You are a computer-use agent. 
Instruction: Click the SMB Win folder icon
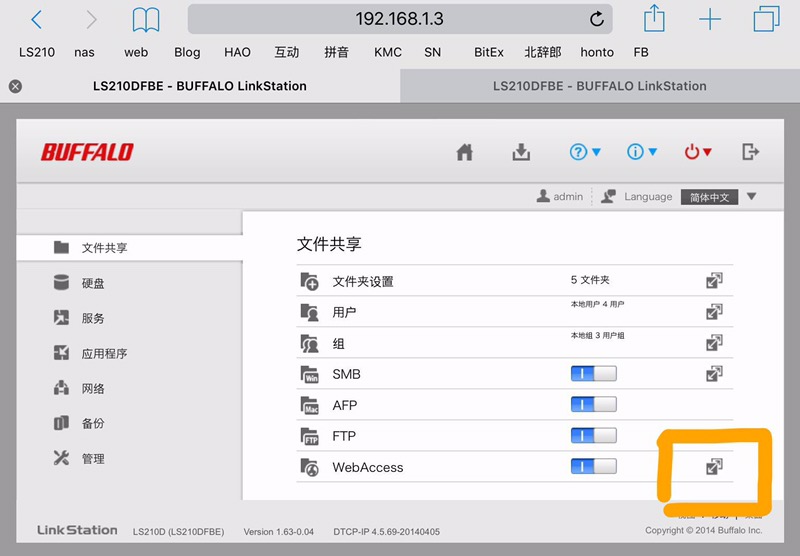309,374
